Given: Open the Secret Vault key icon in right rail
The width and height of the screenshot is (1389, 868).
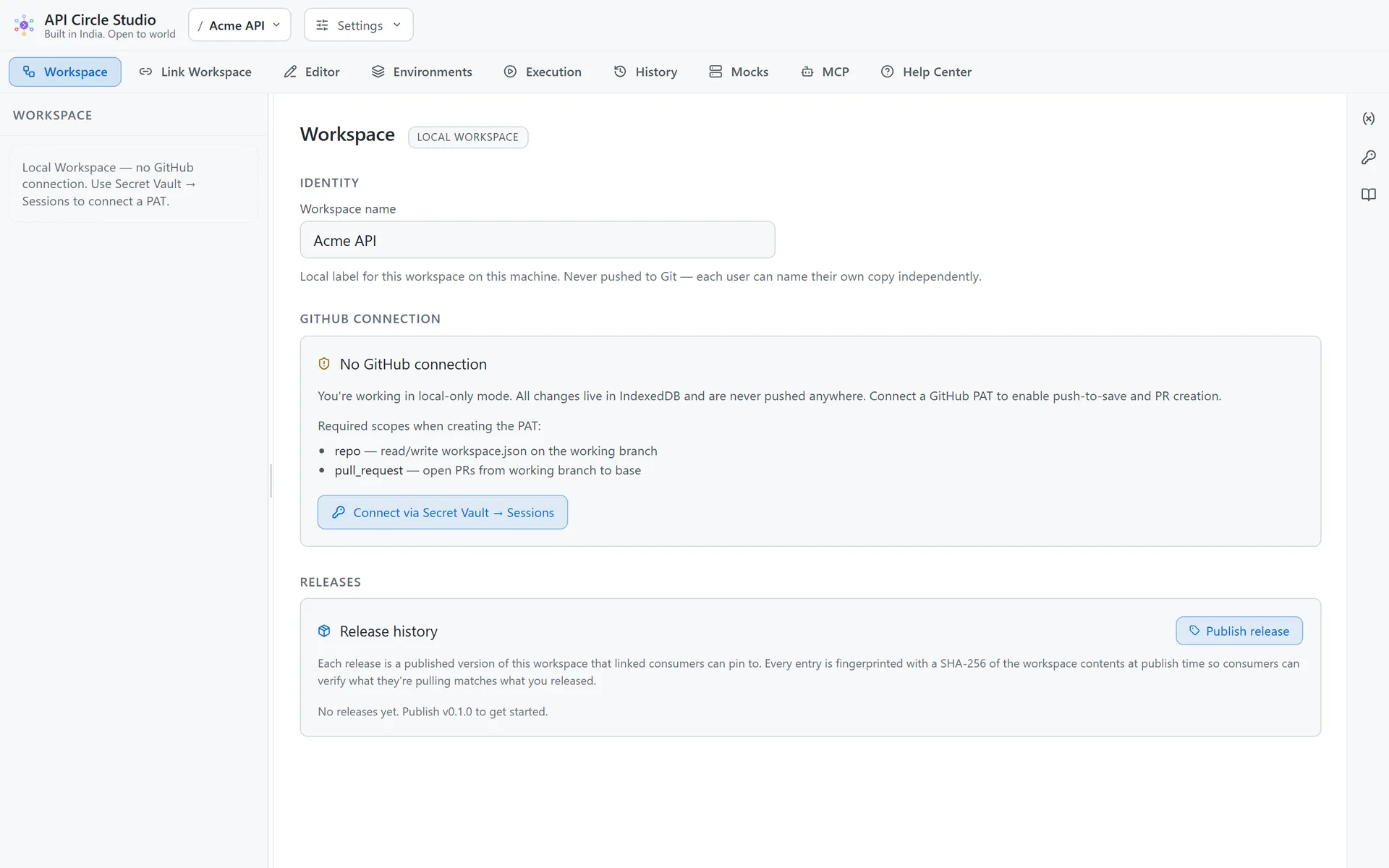Looking at the screenshot, I should [x=1368, y=157].
